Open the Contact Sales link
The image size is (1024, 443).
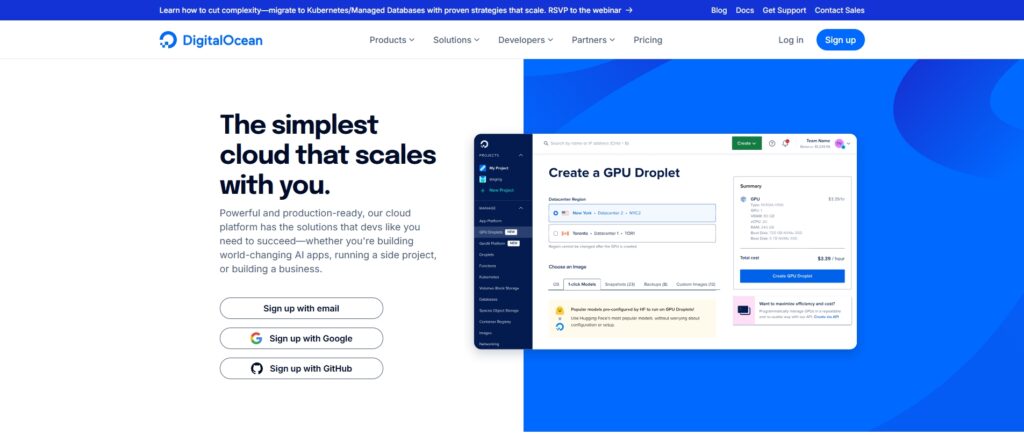point(839,10)
